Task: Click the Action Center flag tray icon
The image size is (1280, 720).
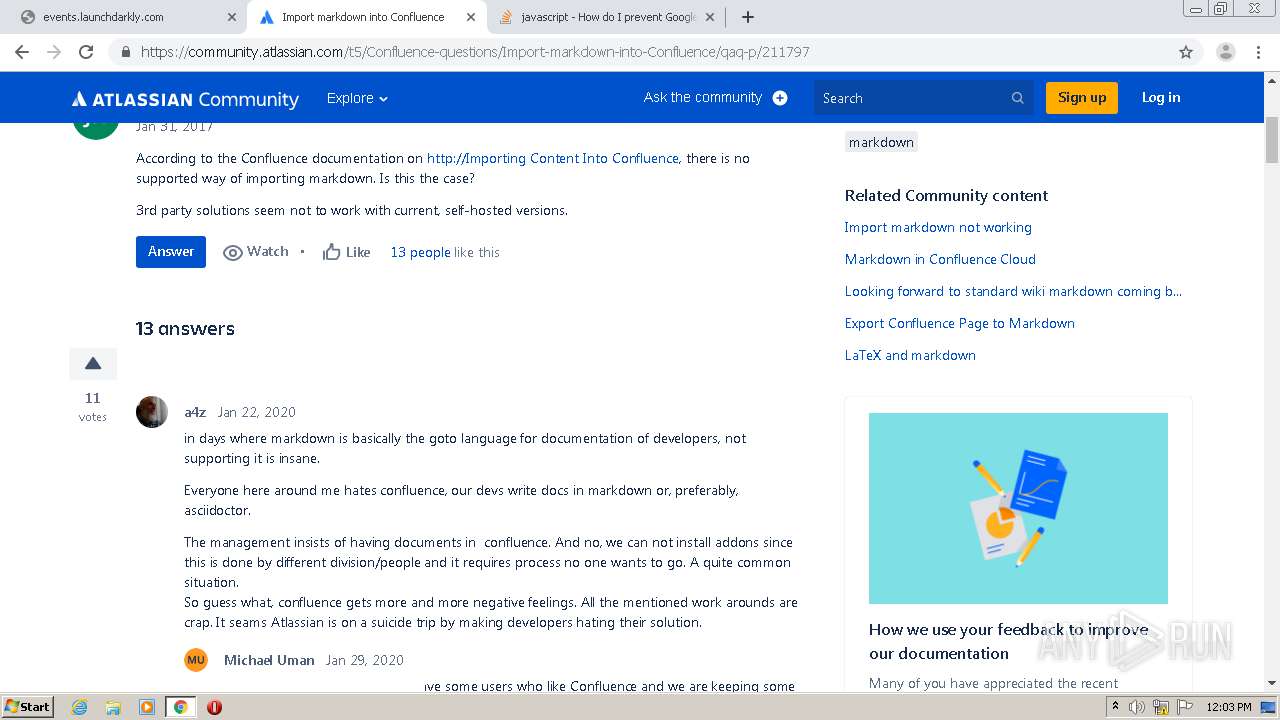Action: 1184,707
